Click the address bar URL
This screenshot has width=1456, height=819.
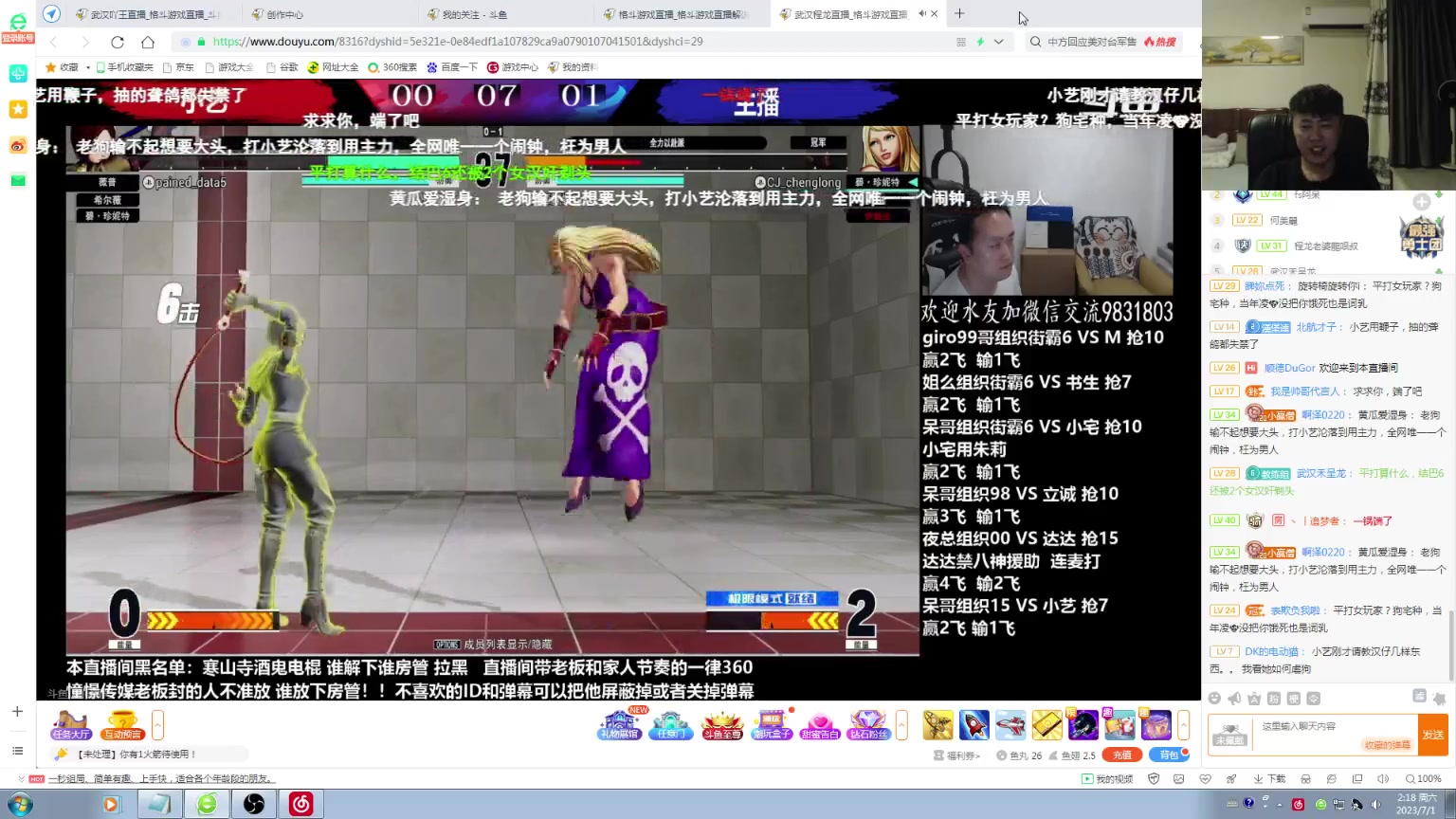pos(458,42)
